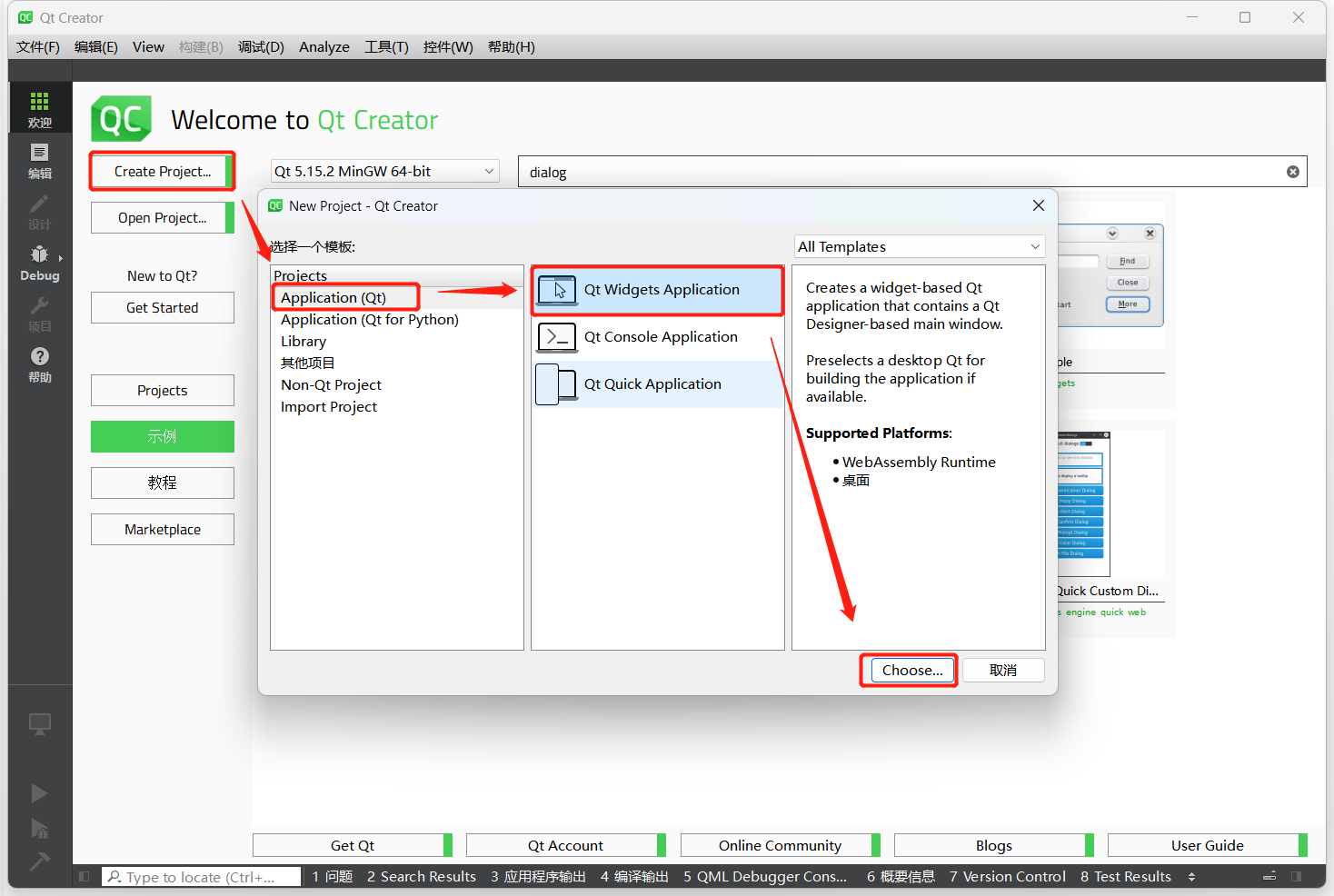
Task: Open the 7 Version Control output pane
Action: (x=1008, y=877)
